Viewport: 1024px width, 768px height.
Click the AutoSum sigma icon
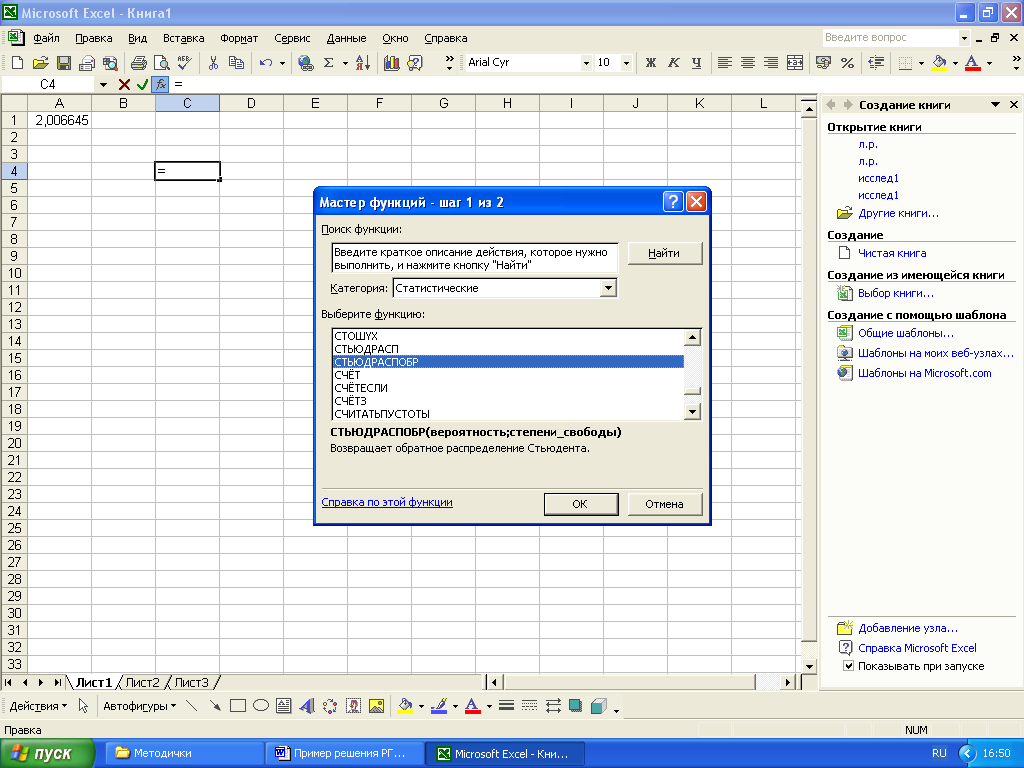point(328,63)
